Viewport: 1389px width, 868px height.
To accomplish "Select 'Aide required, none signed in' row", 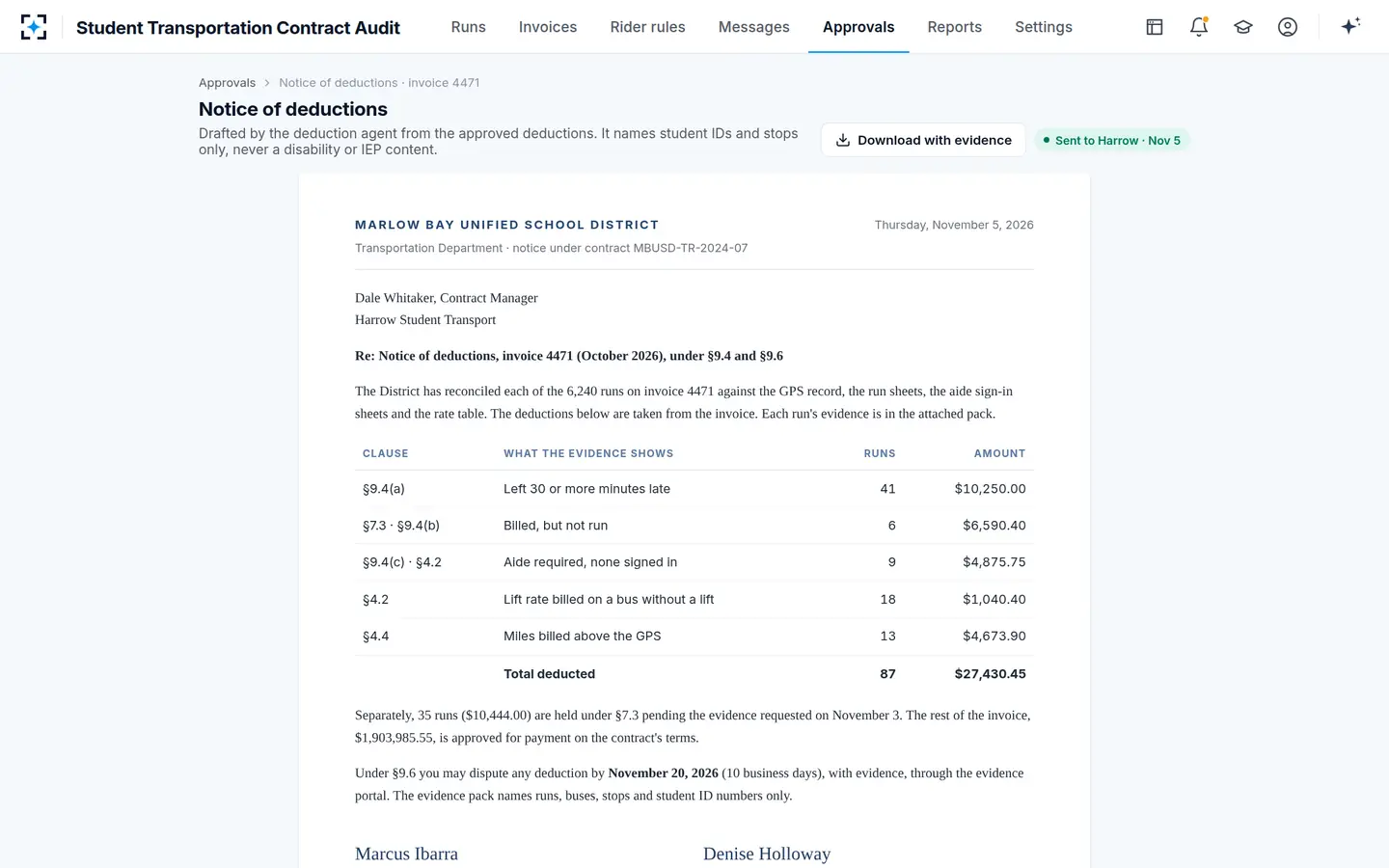I will [x=694, y=562].
